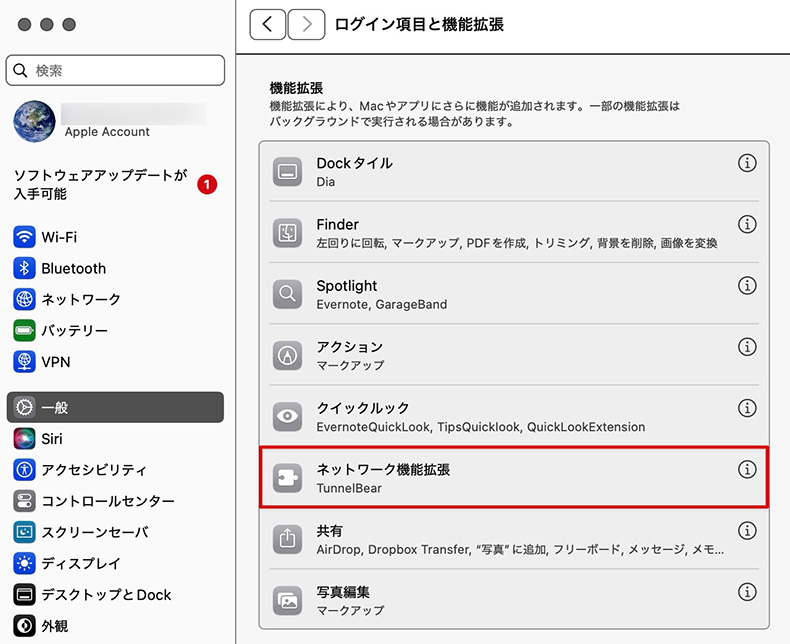Select バッテリー in the sidebar
The image size is (790, 644).
click(x=74, y=330)
